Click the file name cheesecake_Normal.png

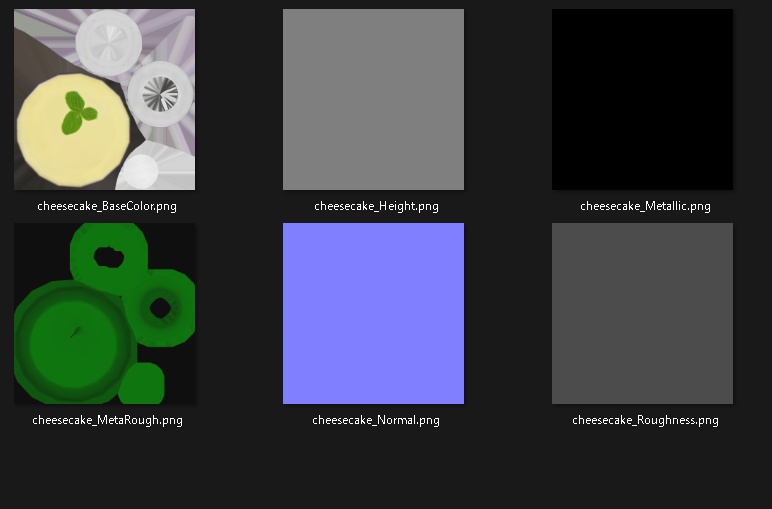point(376,420)
